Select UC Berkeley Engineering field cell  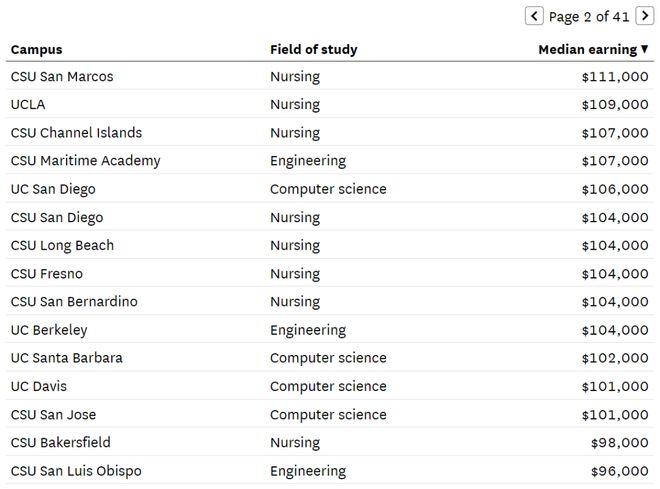[x=308, y=330]
